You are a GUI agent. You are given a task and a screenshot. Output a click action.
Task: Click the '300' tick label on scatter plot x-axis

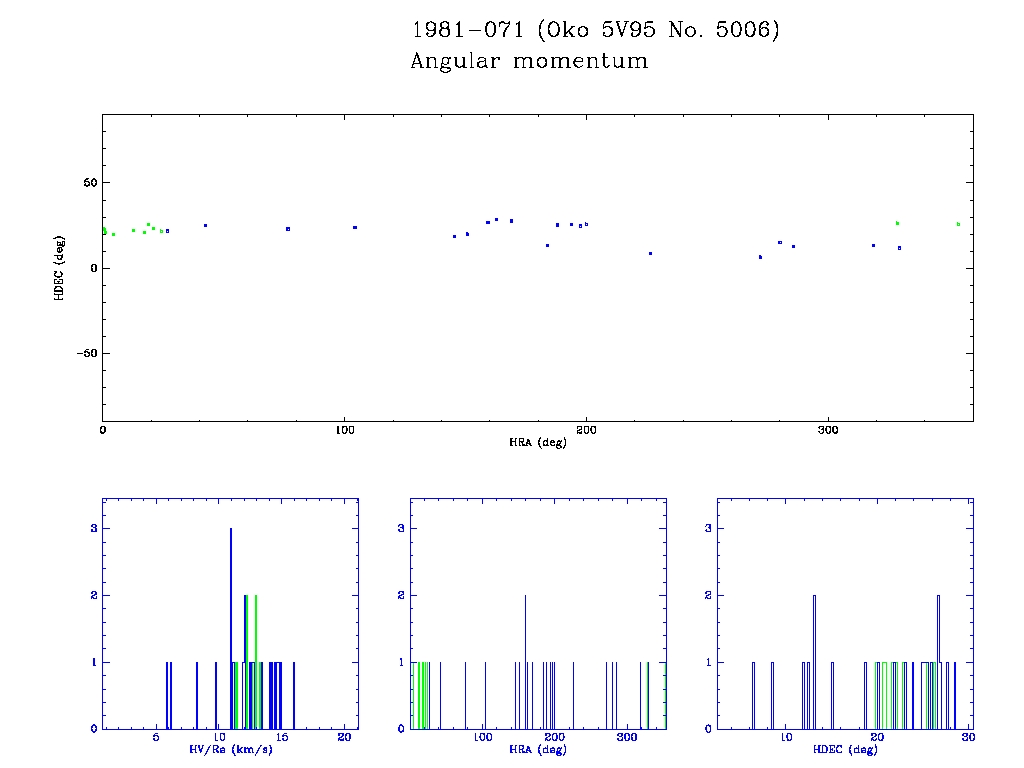point(828,430)
